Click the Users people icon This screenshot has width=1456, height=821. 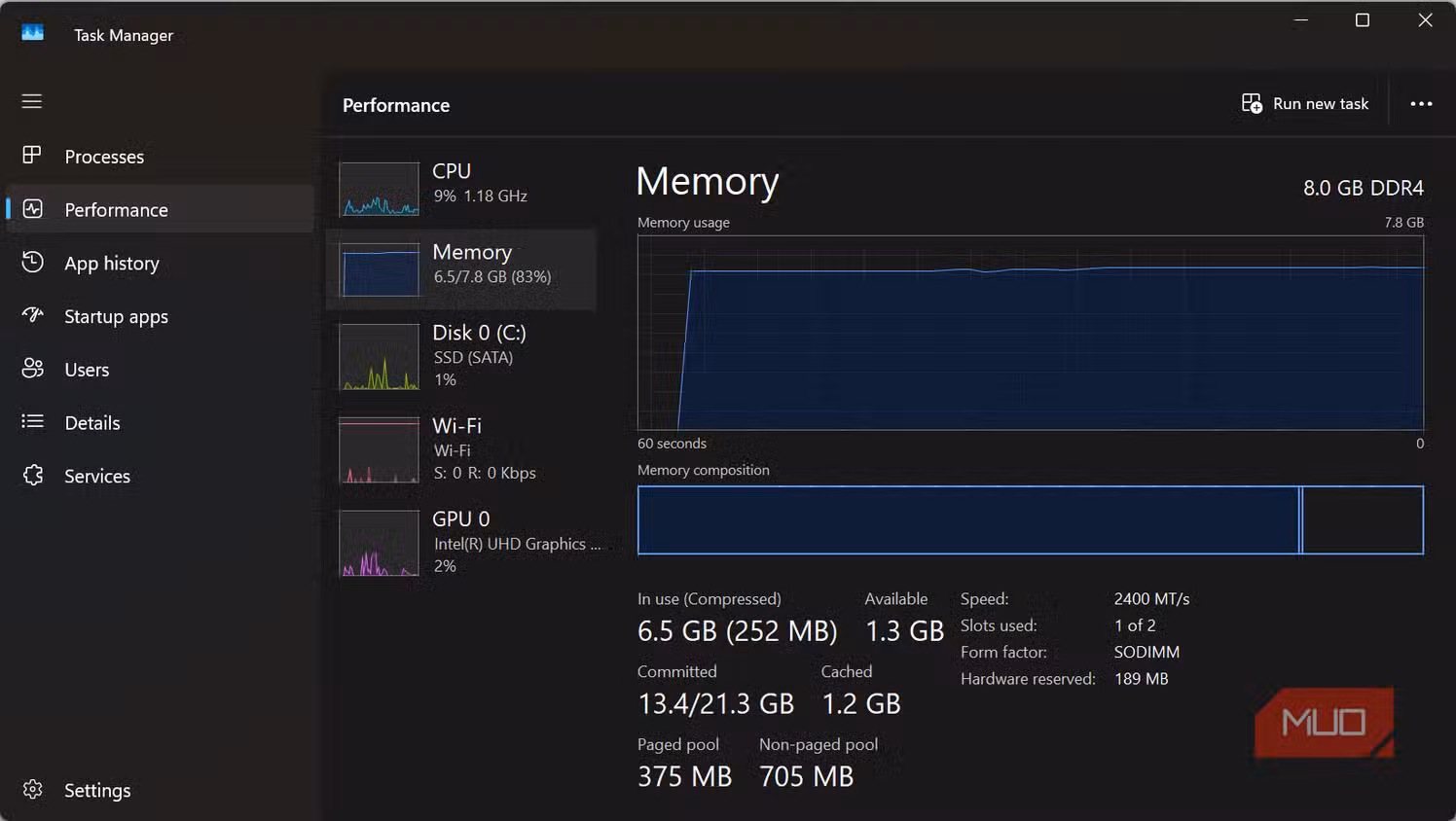click(32, 368)
